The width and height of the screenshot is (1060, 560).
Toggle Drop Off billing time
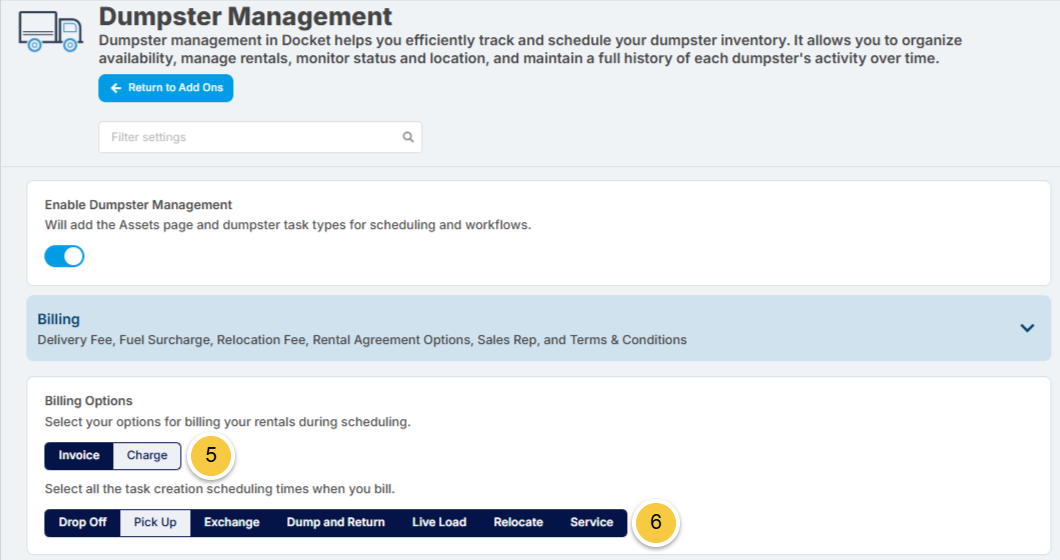[82, 523]
